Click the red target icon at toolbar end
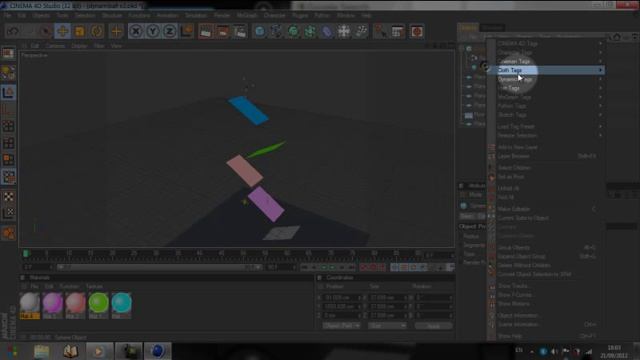This screenshot has height=360, width=640. pyautogui.click(x=416, y=31)
